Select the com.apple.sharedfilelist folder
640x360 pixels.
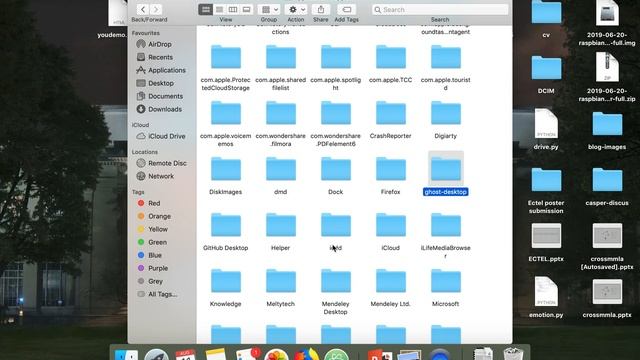pos(281,57)
